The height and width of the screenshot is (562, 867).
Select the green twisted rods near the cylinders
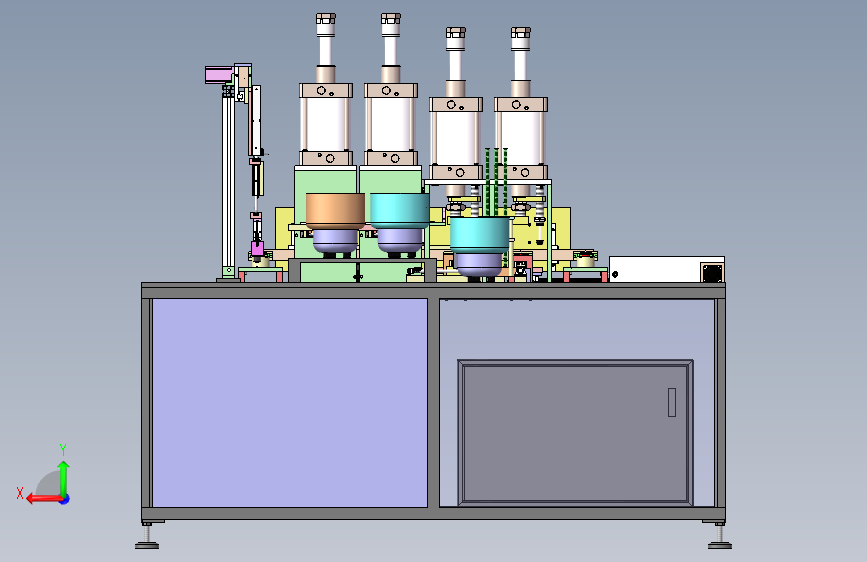pyautogui.click(x=496, y=182)
